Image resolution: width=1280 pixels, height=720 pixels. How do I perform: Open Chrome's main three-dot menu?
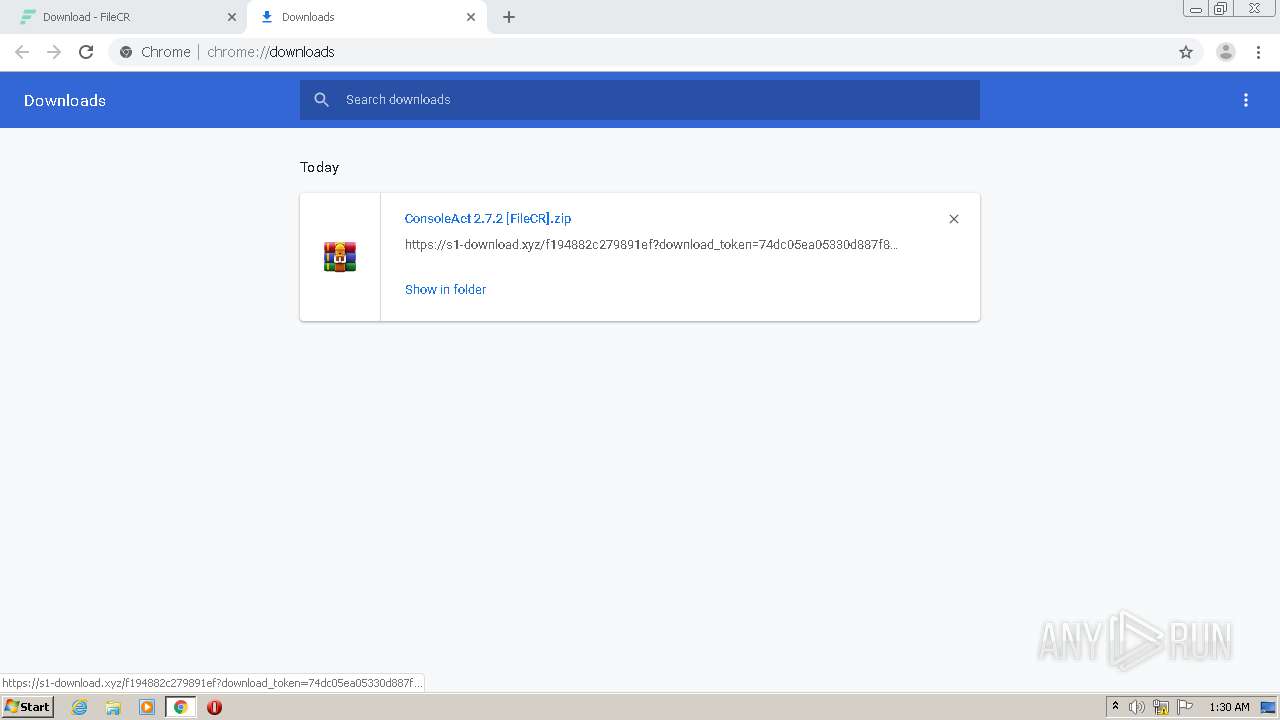[1258, 52]
